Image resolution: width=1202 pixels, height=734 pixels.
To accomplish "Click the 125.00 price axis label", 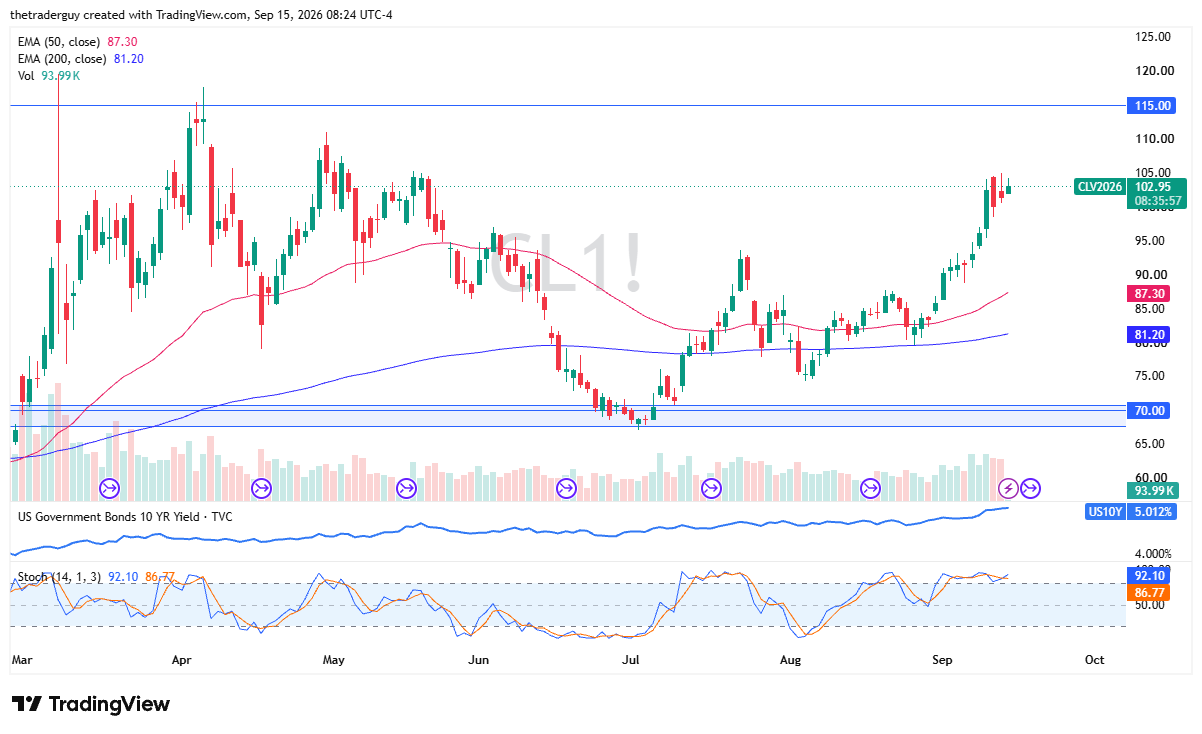I will [1152, 37].
